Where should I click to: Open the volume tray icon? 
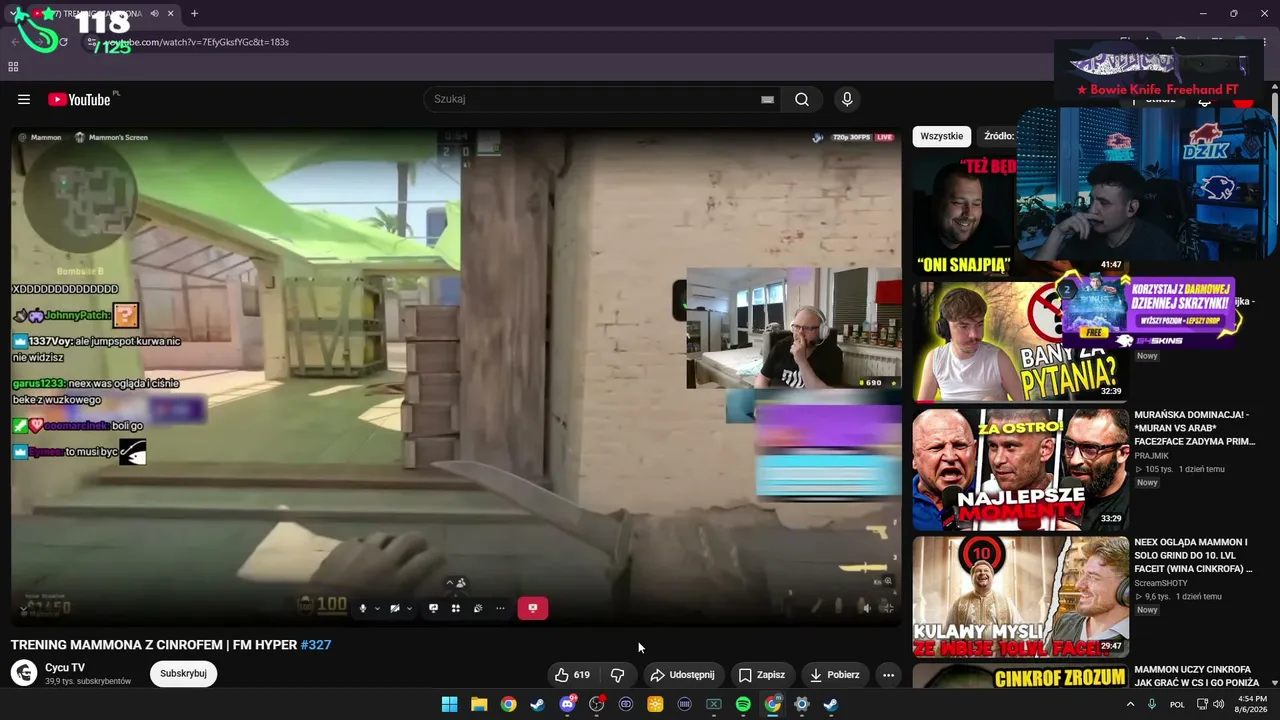pyautogui.click(x=1218, y=704)
